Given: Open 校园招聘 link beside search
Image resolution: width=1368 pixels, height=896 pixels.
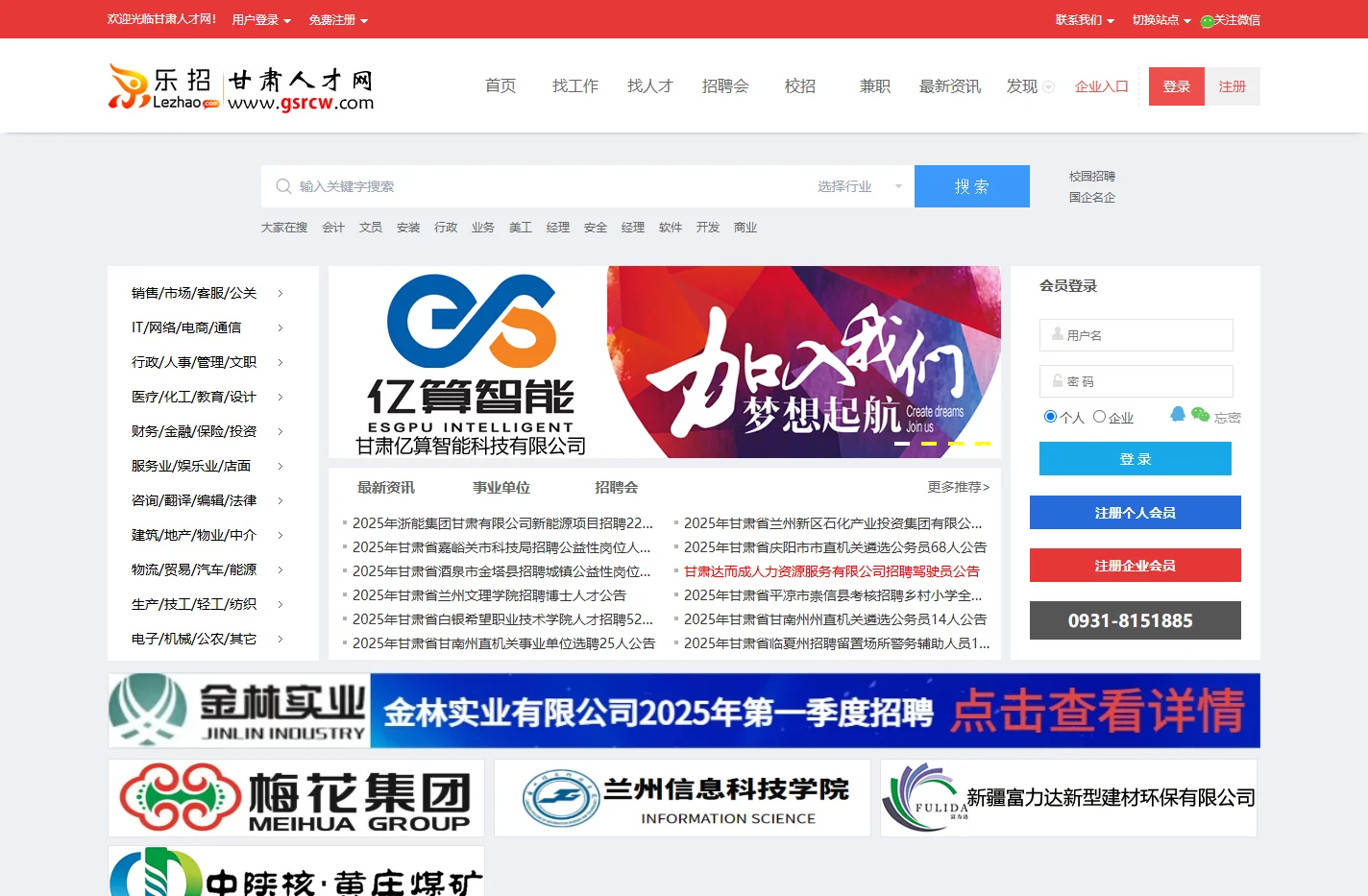Looking at the screenshot, I should tap(1092, 177).
